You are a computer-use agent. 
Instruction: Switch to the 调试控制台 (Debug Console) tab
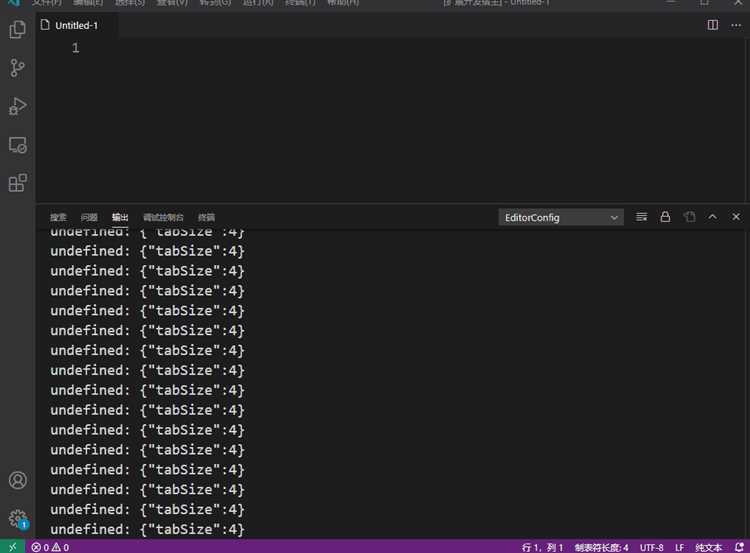163,217
